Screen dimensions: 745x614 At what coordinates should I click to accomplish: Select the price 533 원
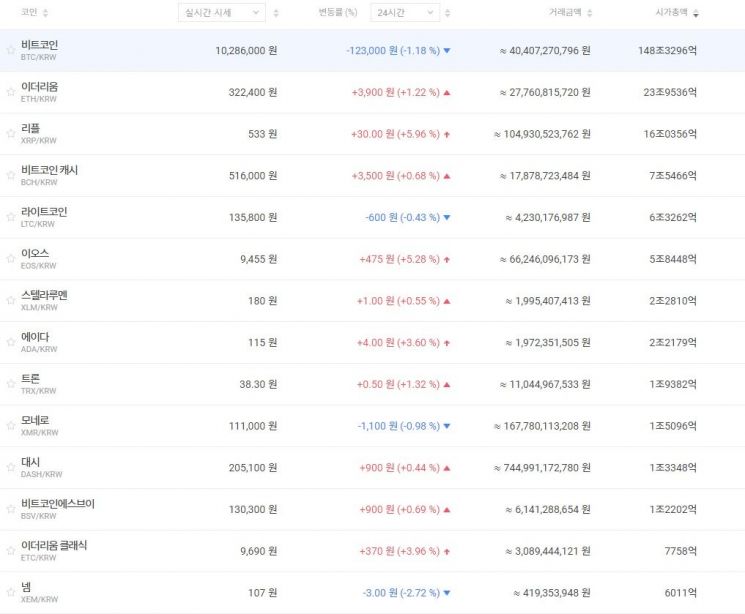click(263, 134)
